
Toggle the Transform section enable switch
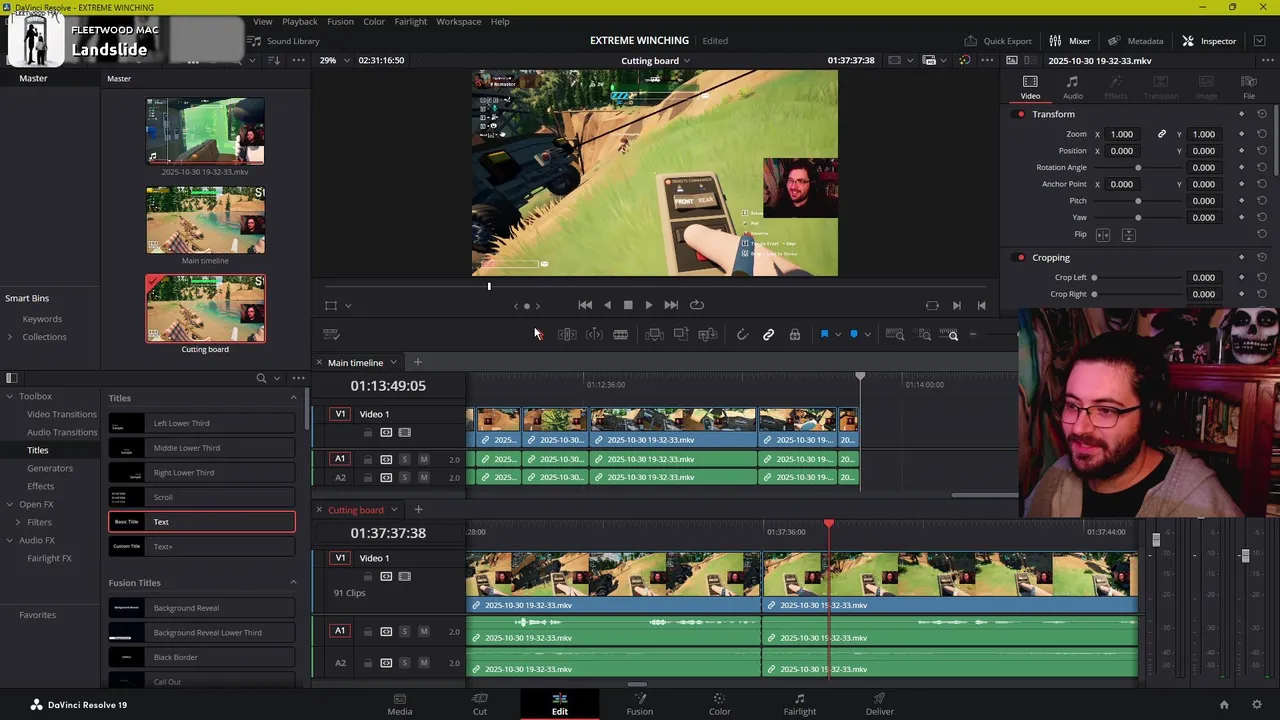coord(1020,114)
